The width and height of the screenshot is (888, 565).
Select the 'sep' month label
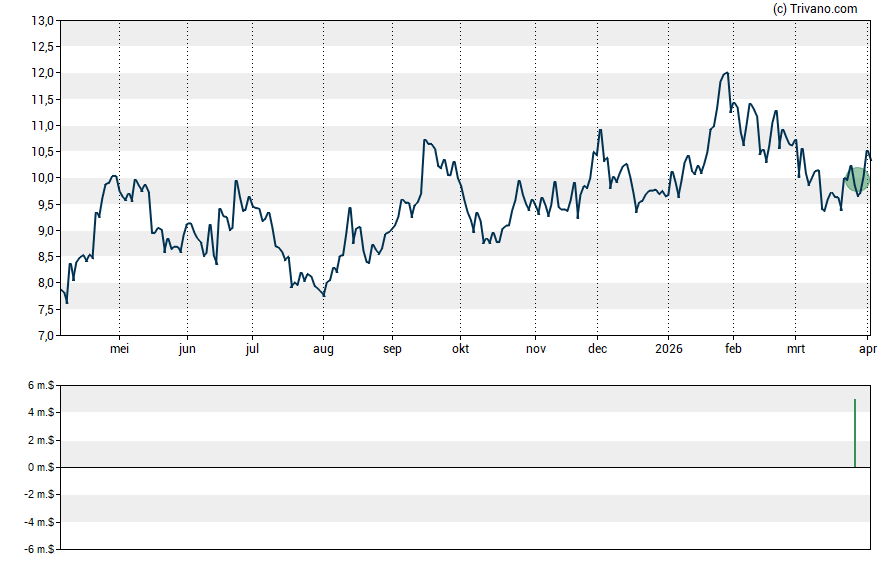point(392,349)
